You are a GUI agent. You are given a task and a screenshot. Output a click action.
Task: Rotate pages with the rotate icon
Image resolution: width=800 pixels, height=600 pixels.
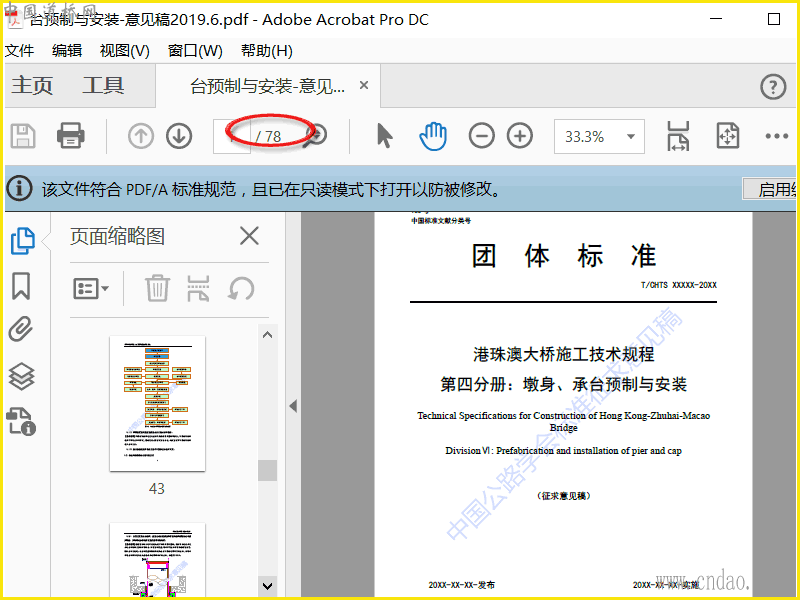click(240, 289)
